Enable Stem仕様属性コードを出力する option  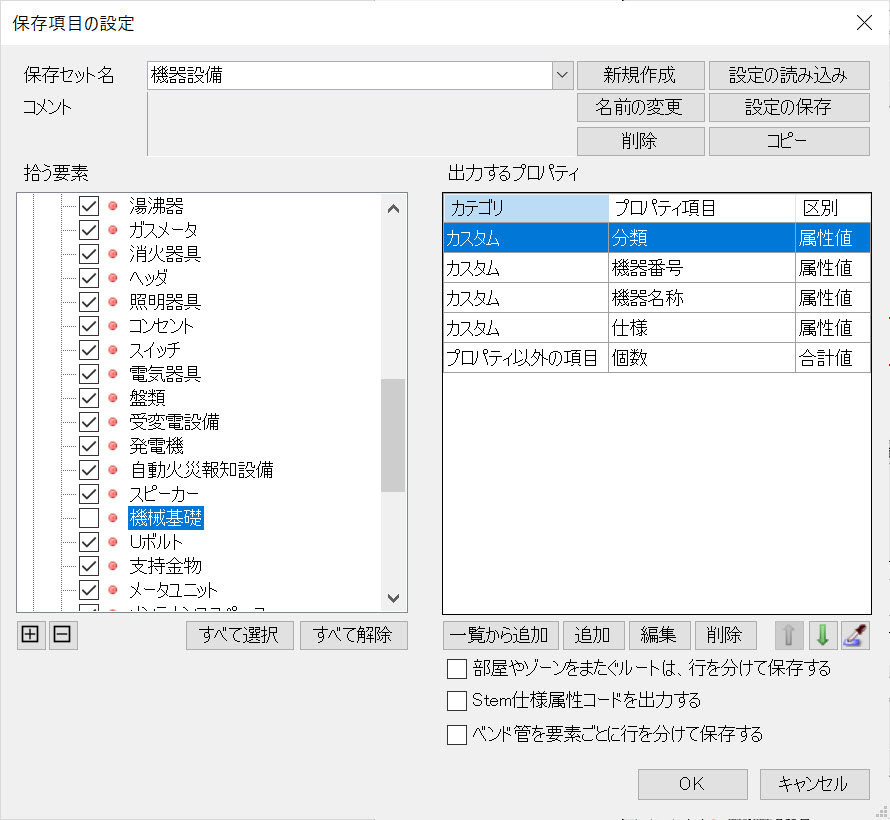[x=457, y=701]
